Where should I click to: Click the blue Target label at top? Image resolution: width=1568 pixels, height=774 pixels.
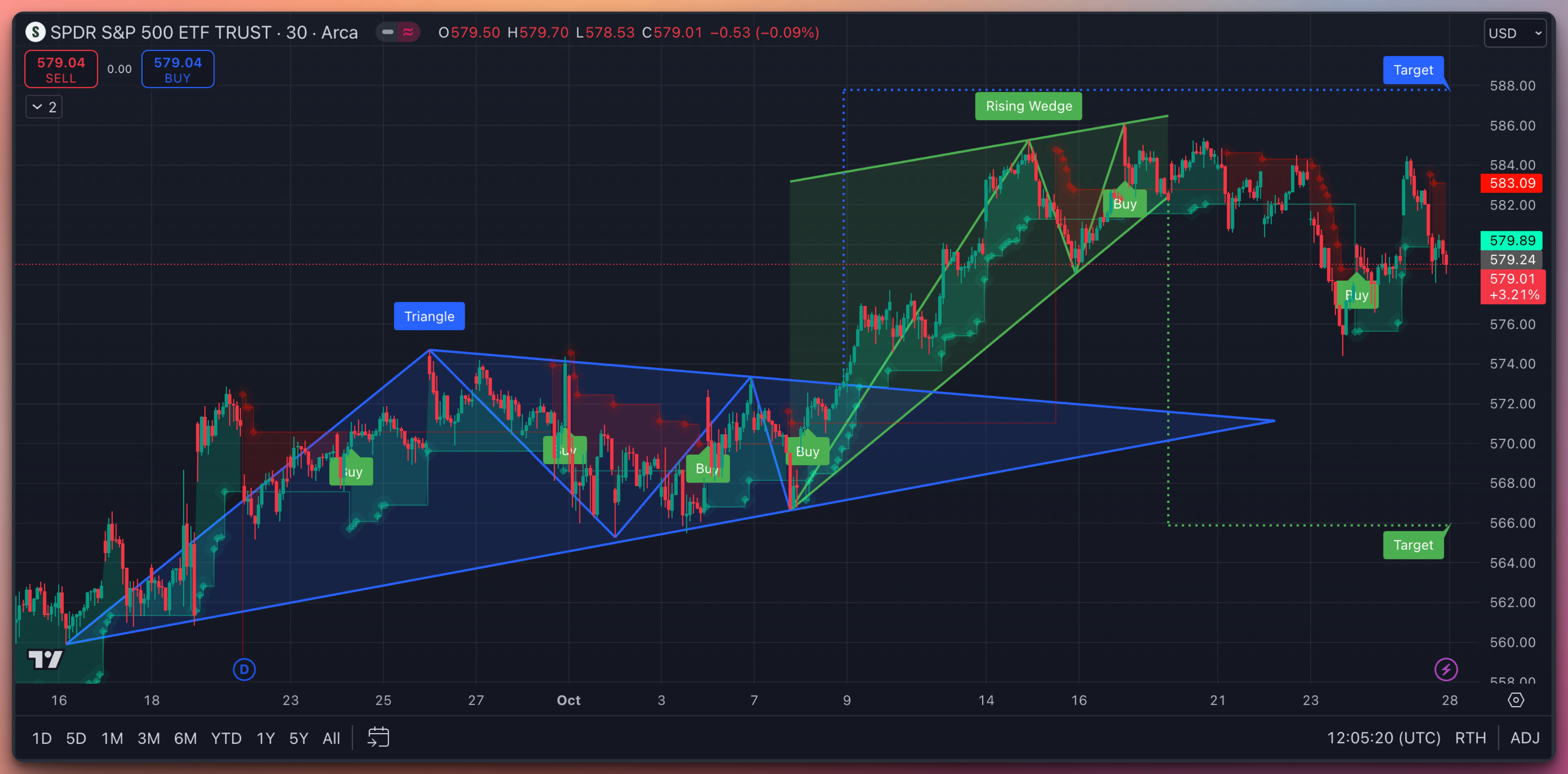[1413, 70]
